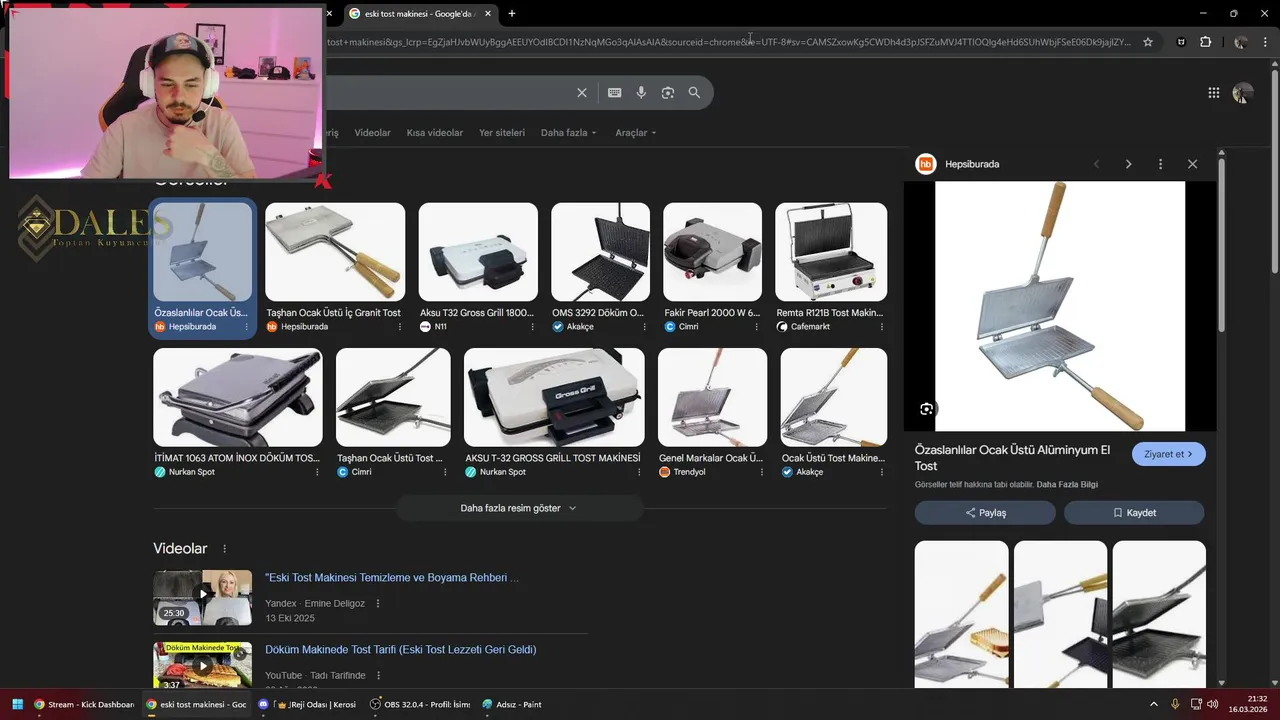Go to previous image in preview panel
Viewport: 1280px width, 720px height.
pyautogui.click(x=1096, y=164)
